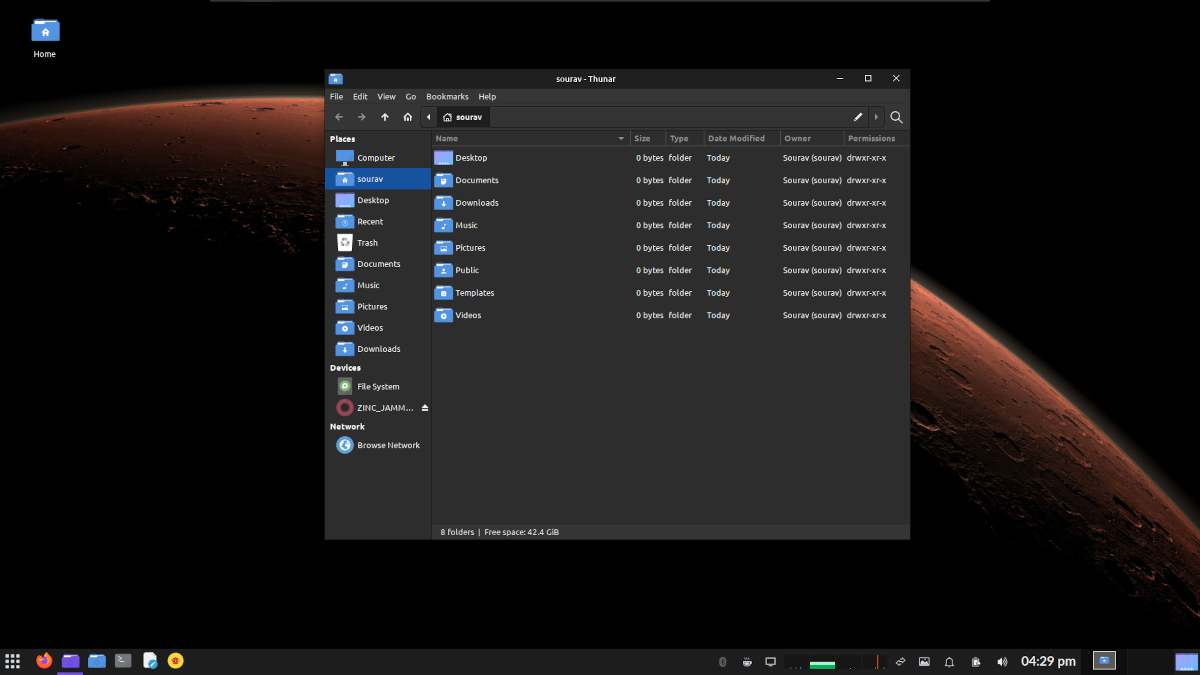Open the Bookmarks menu
This screenshot has height=675, width=1200.
447,96
